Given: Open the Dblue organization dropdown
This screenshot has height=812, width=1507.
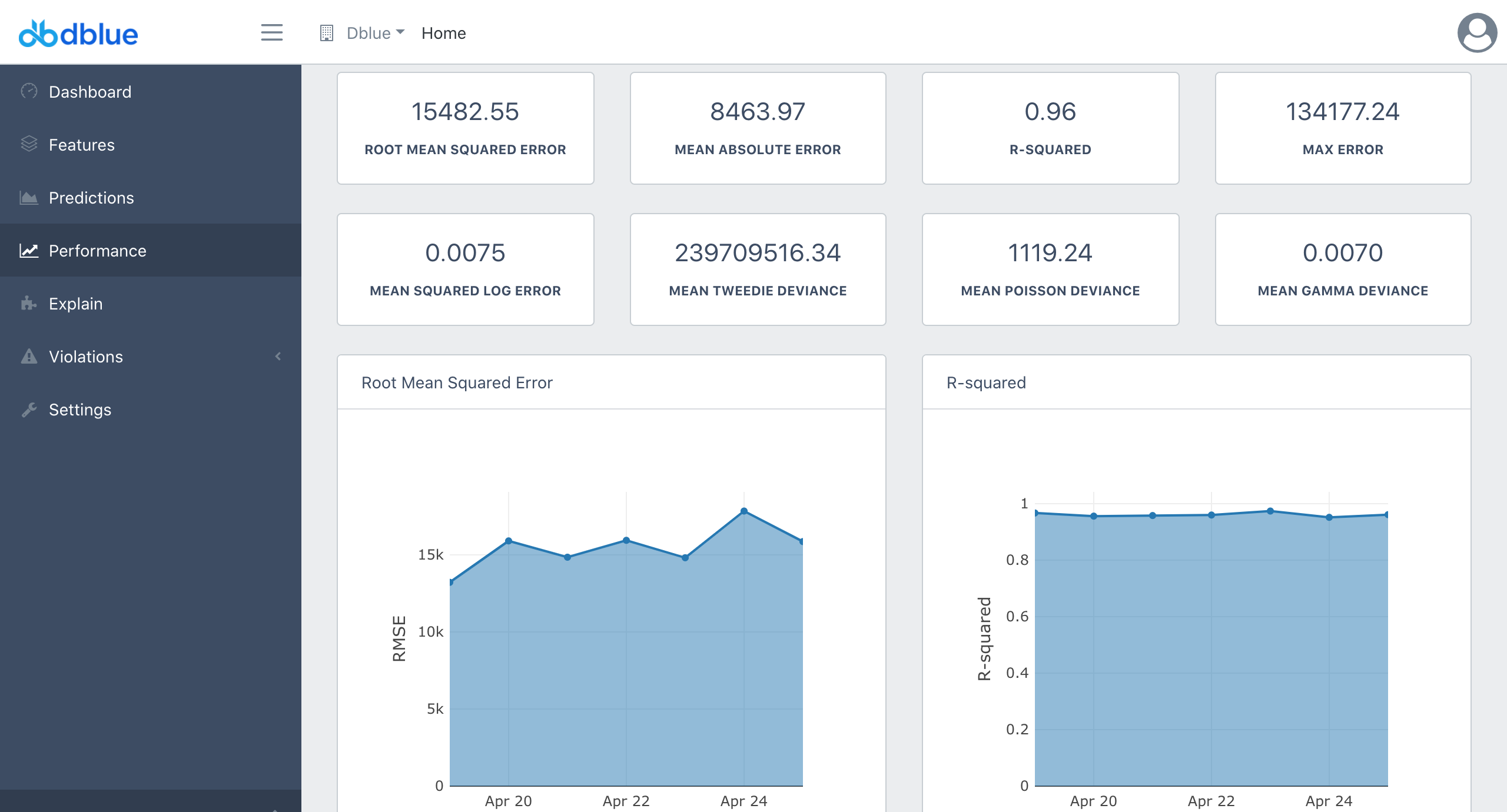Looking at the screenshot, I should [x=376, y=33].
